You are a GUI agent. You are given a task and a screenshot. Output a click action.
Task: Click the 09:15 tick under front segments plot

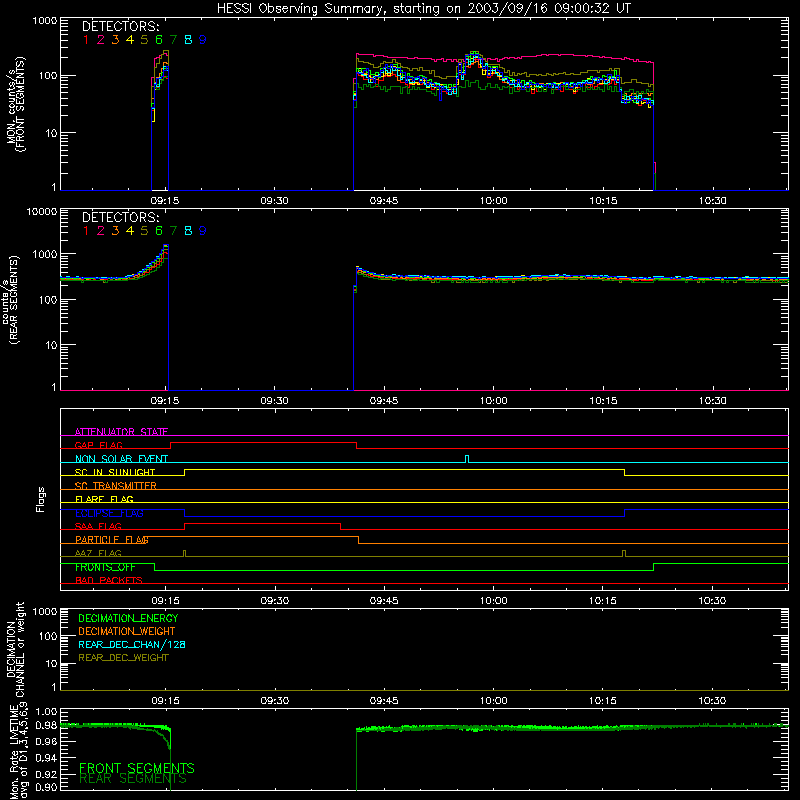165,201
